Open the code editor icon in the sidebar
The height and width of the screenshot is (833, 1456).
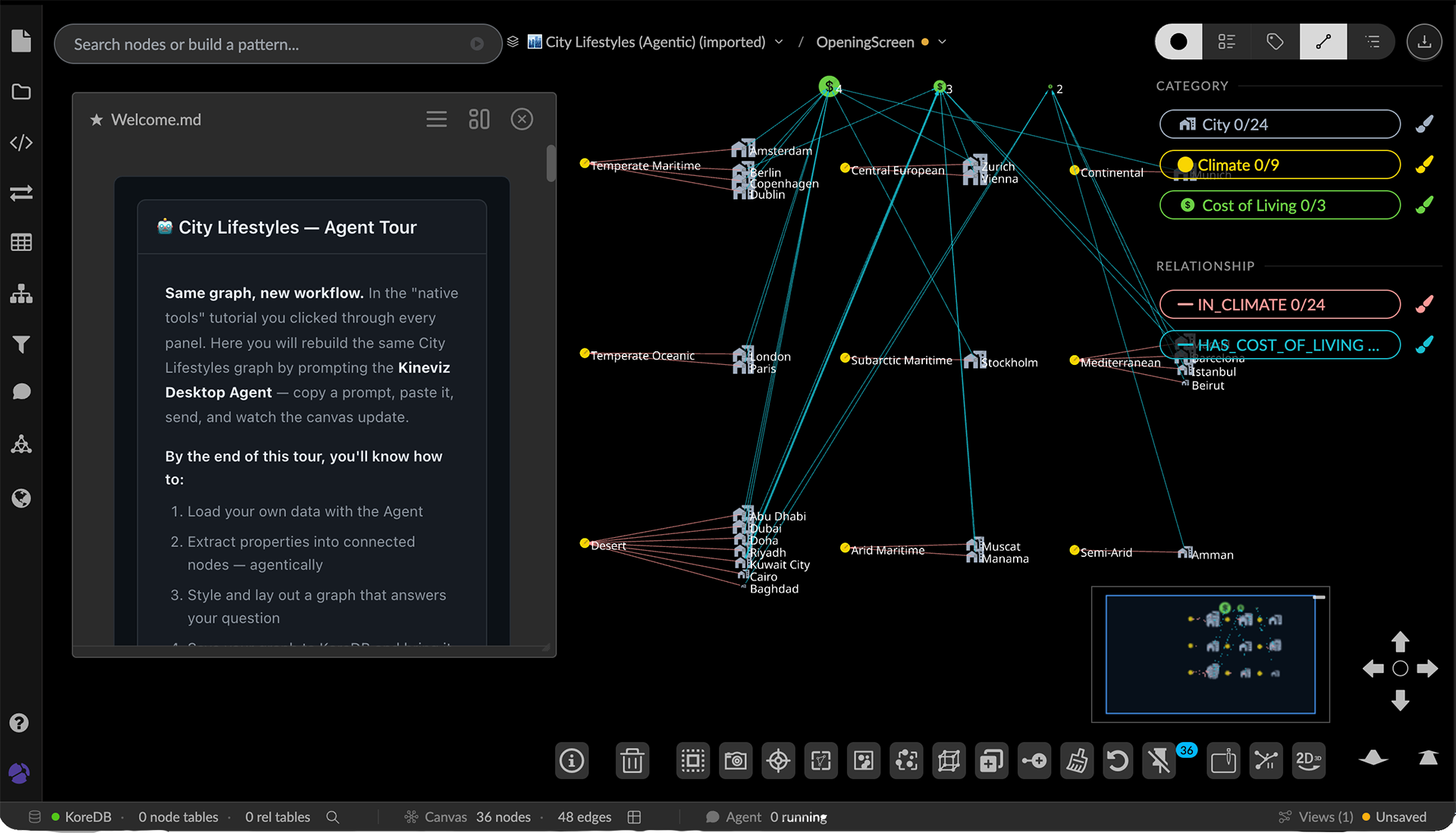click(x=21, y=143)
